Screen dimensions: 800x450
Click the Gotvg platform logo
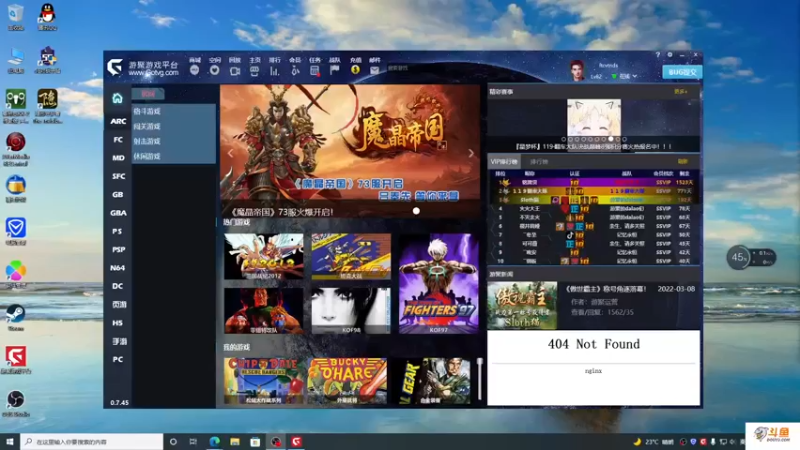coord(115,67)
